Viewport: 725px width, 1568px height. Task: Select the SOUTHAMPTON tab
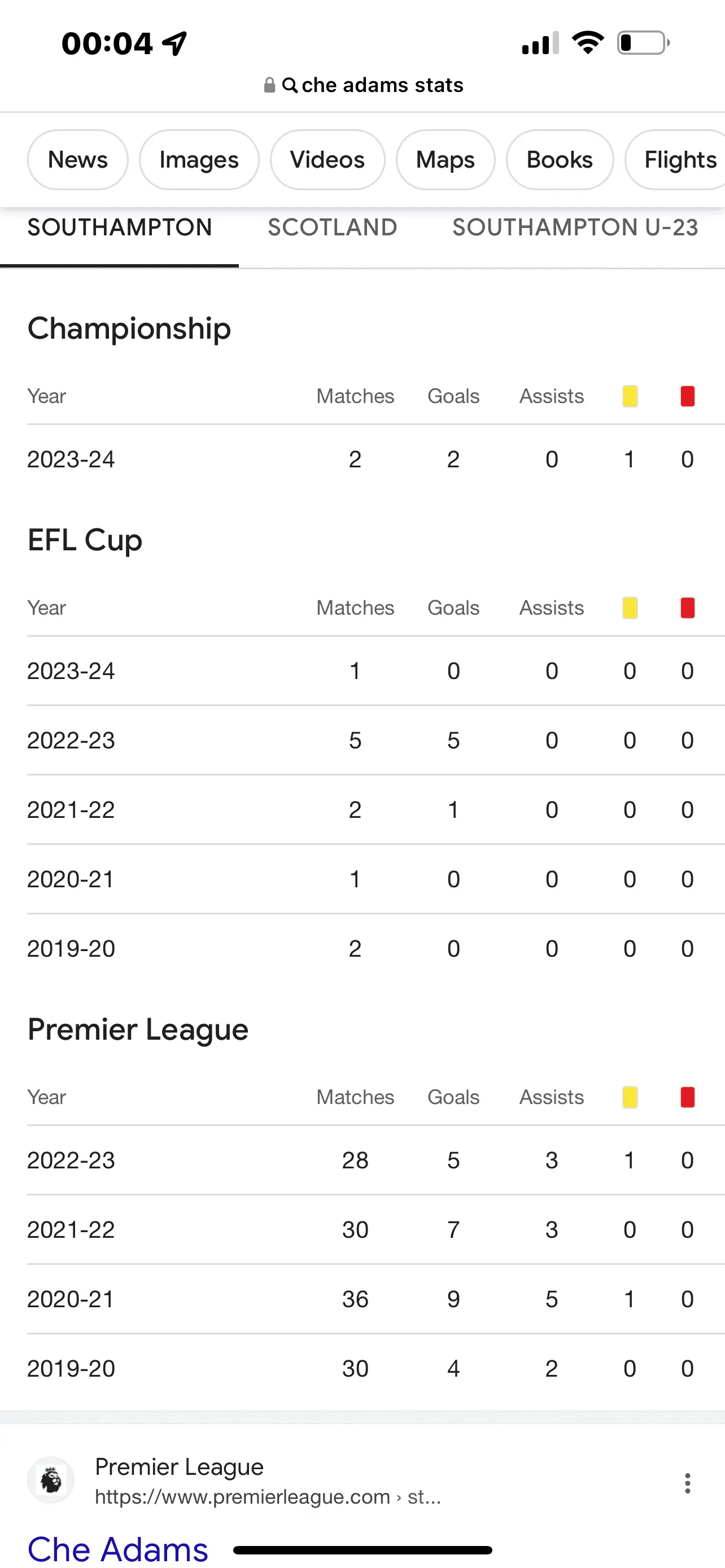coord(119,227)
